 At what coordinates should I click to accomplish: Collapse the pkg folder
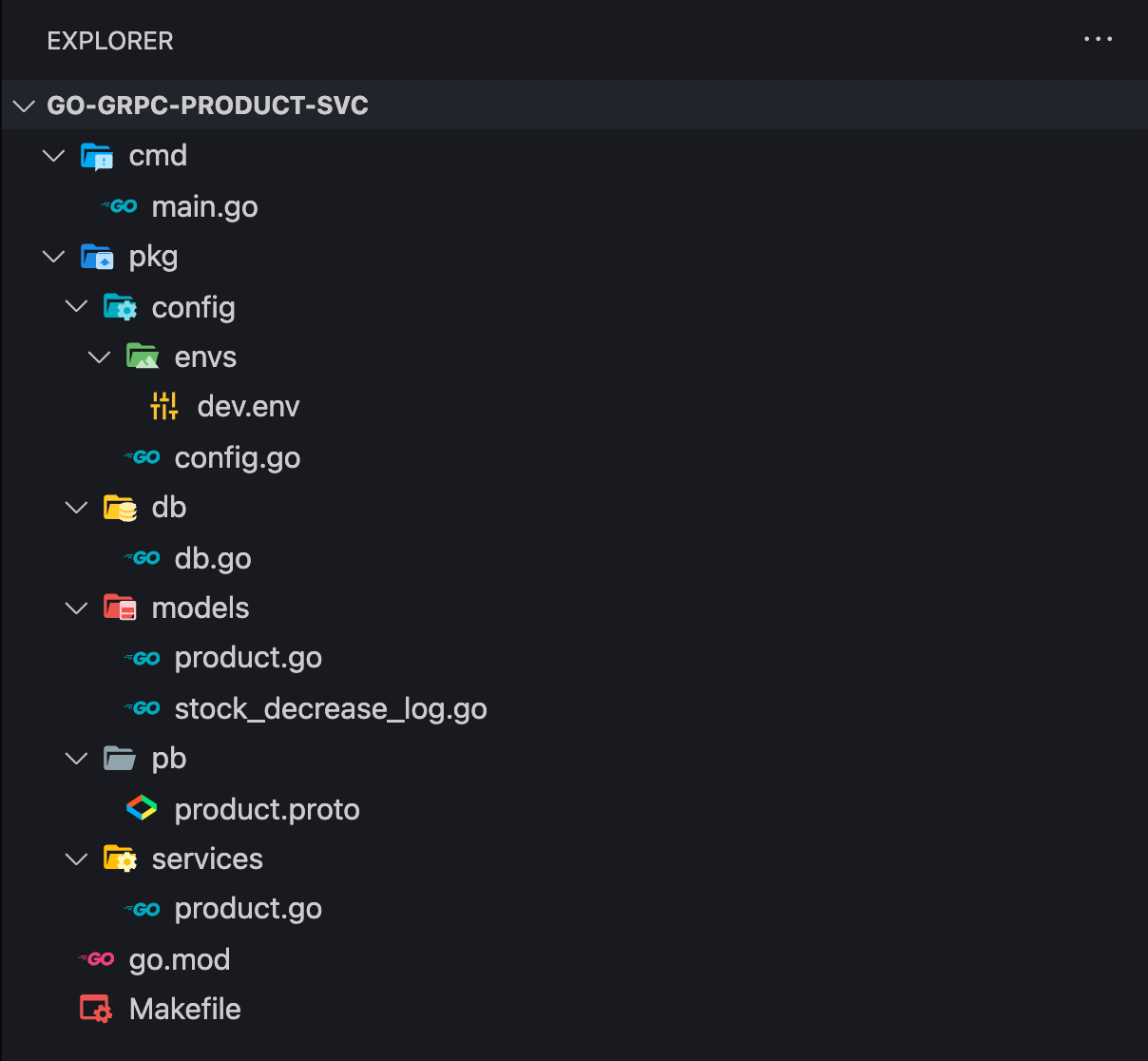[x=53, y=256]
